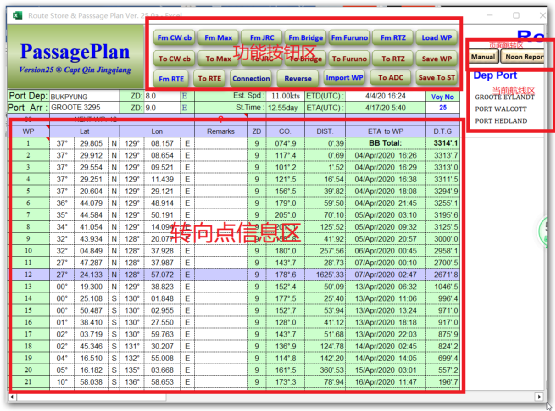Screen dimensions: 555x411
Task: Open the Connection button
Action: click(x=251, y=78)
